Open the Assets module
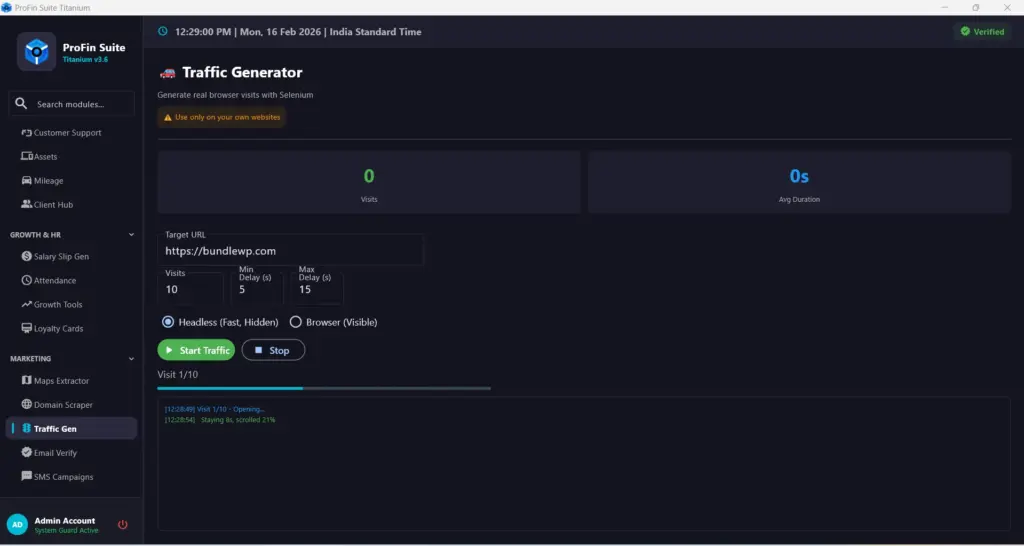Screen dimensions: 1024x546 72,157
